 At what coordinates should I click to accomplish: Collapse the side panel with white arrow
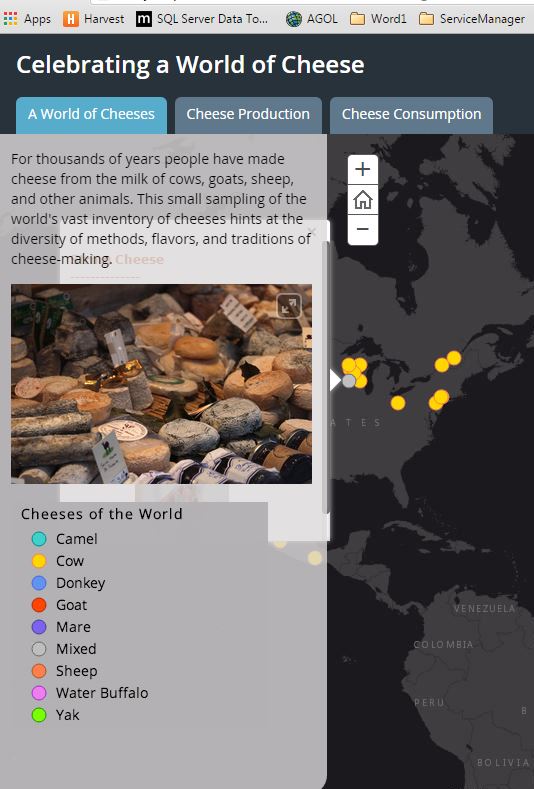click(335, 380)
